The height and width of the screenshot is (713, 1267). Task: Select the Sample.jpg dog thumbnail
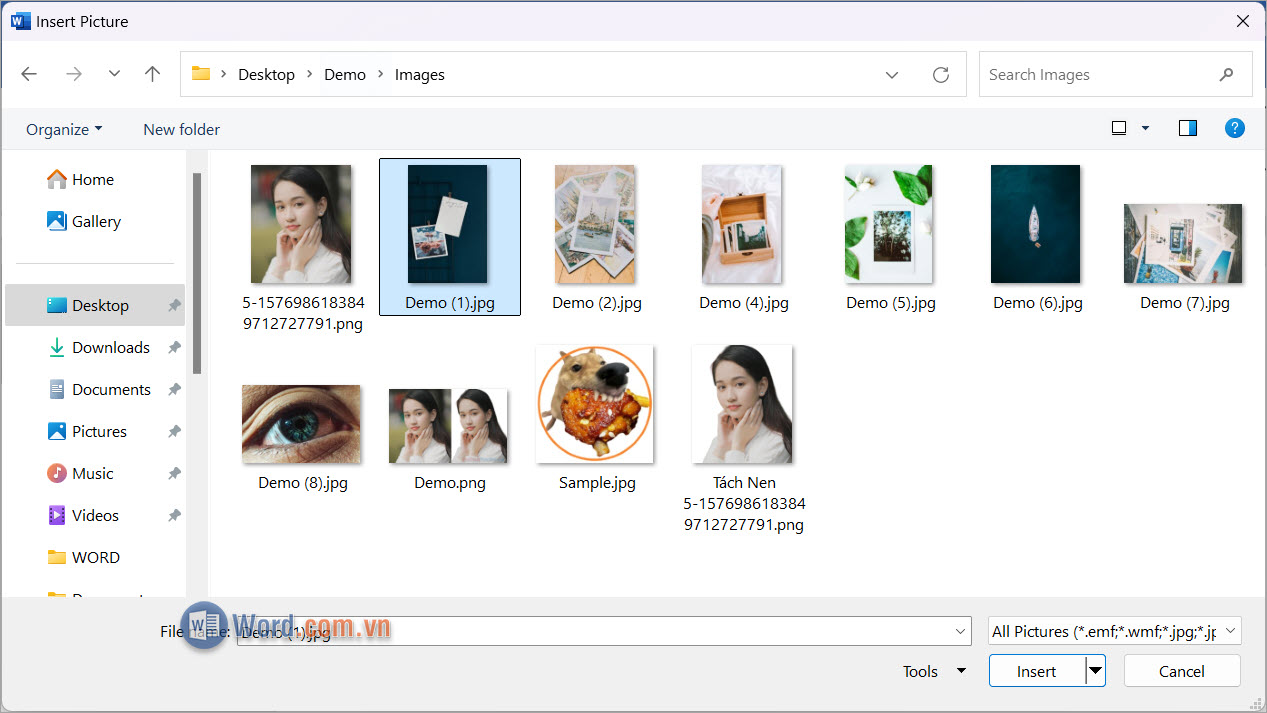pyautogui.click(x=595, y=404)
